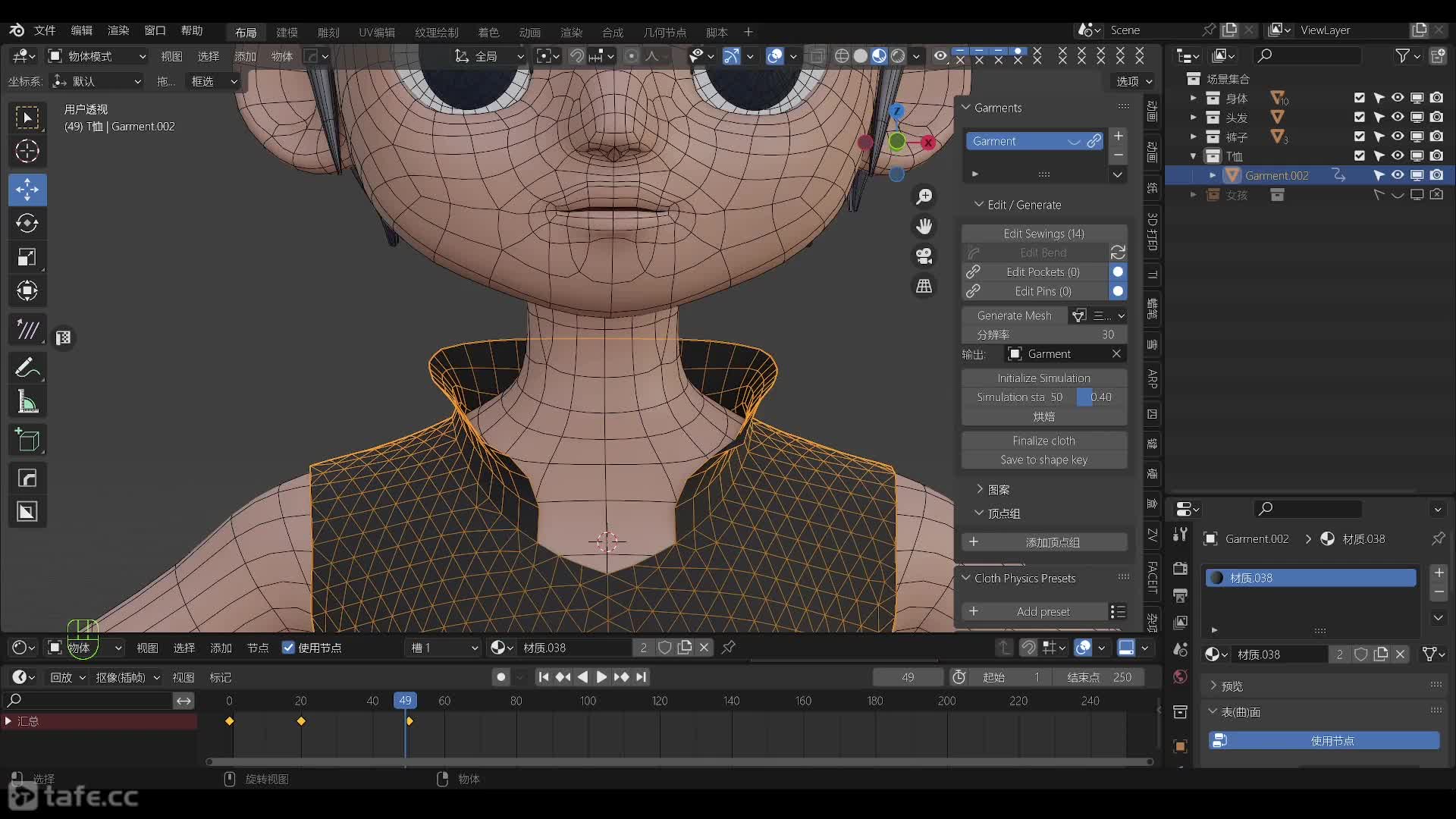Click Finalize cloth button

click(1043, 441)
